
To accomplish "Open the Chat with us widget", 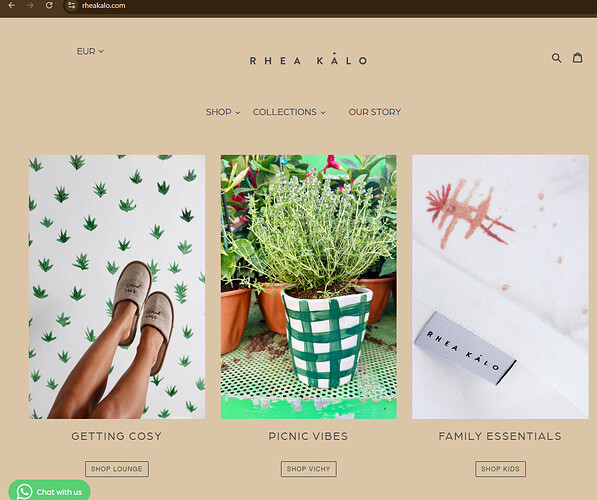I will coord(49,491).
